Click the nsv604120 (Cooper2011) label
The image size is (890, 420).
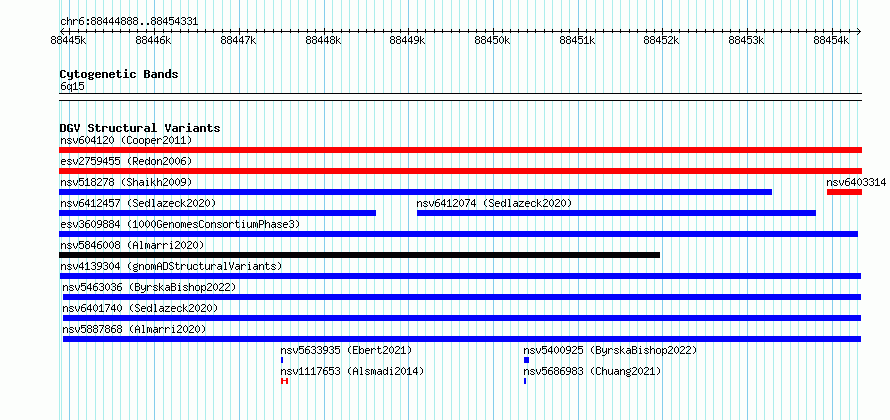pos(126,140)
